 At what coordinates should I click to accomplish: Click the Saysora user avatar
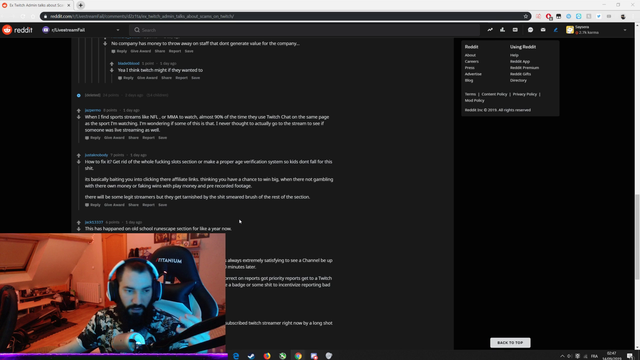tap(570, 30)
